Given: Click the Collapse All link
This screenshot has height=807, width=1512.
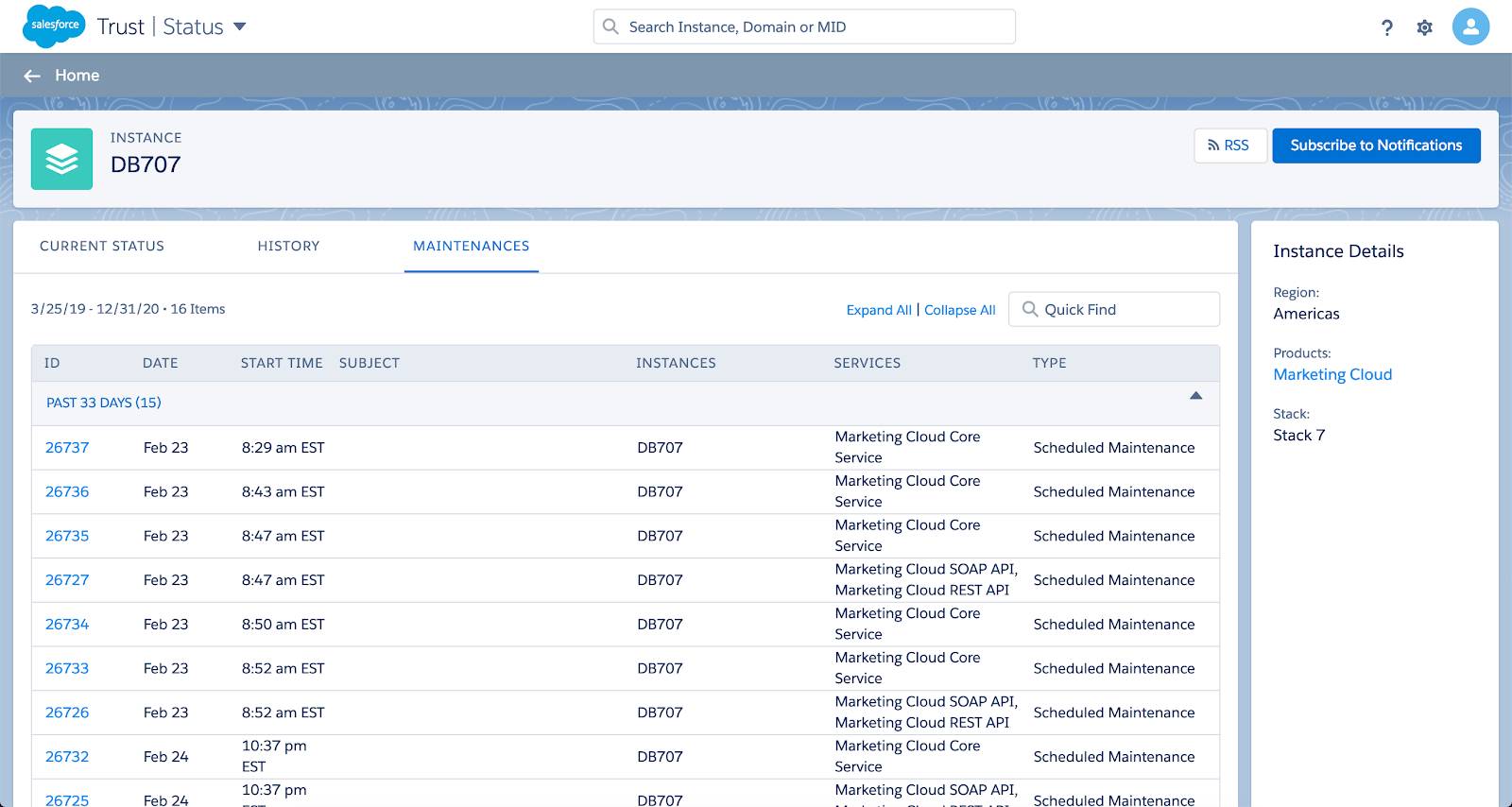Looking at the screenshot, I should 960,310.
